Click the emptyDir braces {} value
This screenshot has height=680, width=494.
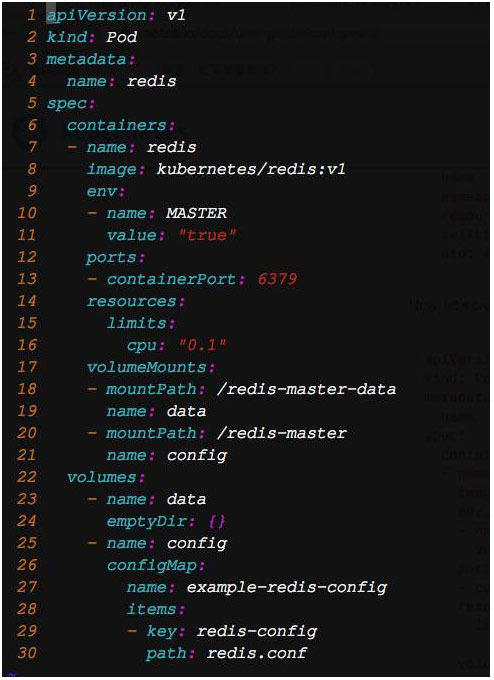click(217, 521)
